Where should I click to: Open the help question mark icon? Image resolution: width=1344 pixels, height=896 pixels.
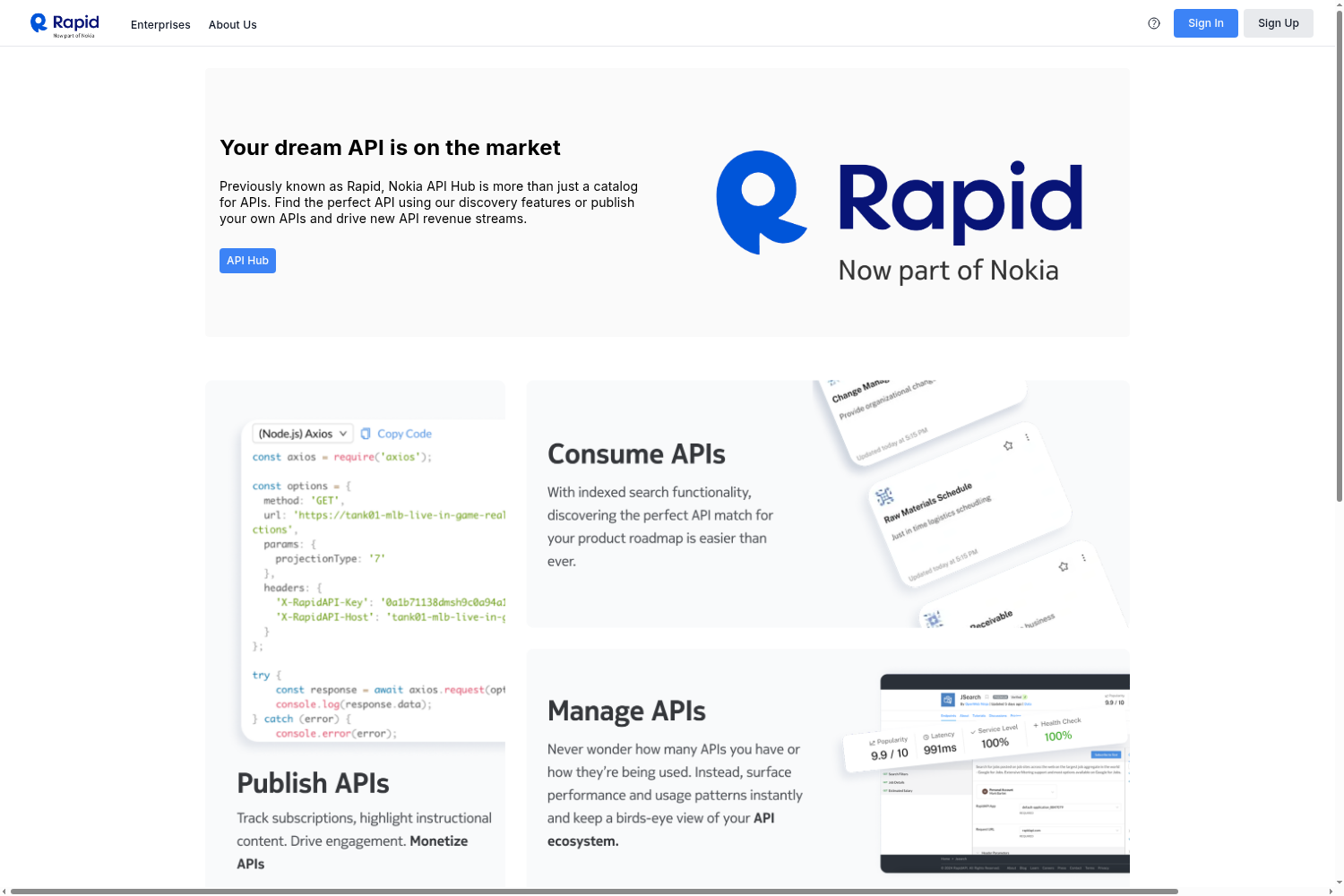(1154, 23)
